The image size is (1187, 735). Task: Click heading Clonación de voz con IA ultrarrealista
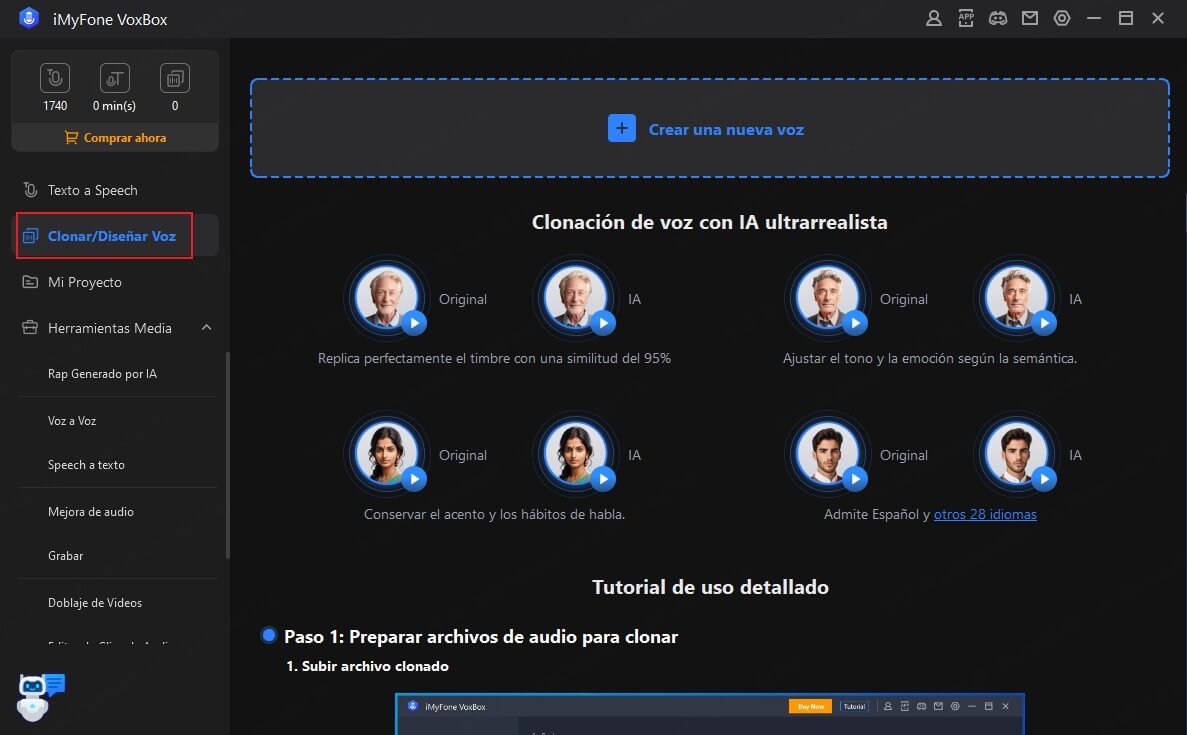tap(709, 222)
